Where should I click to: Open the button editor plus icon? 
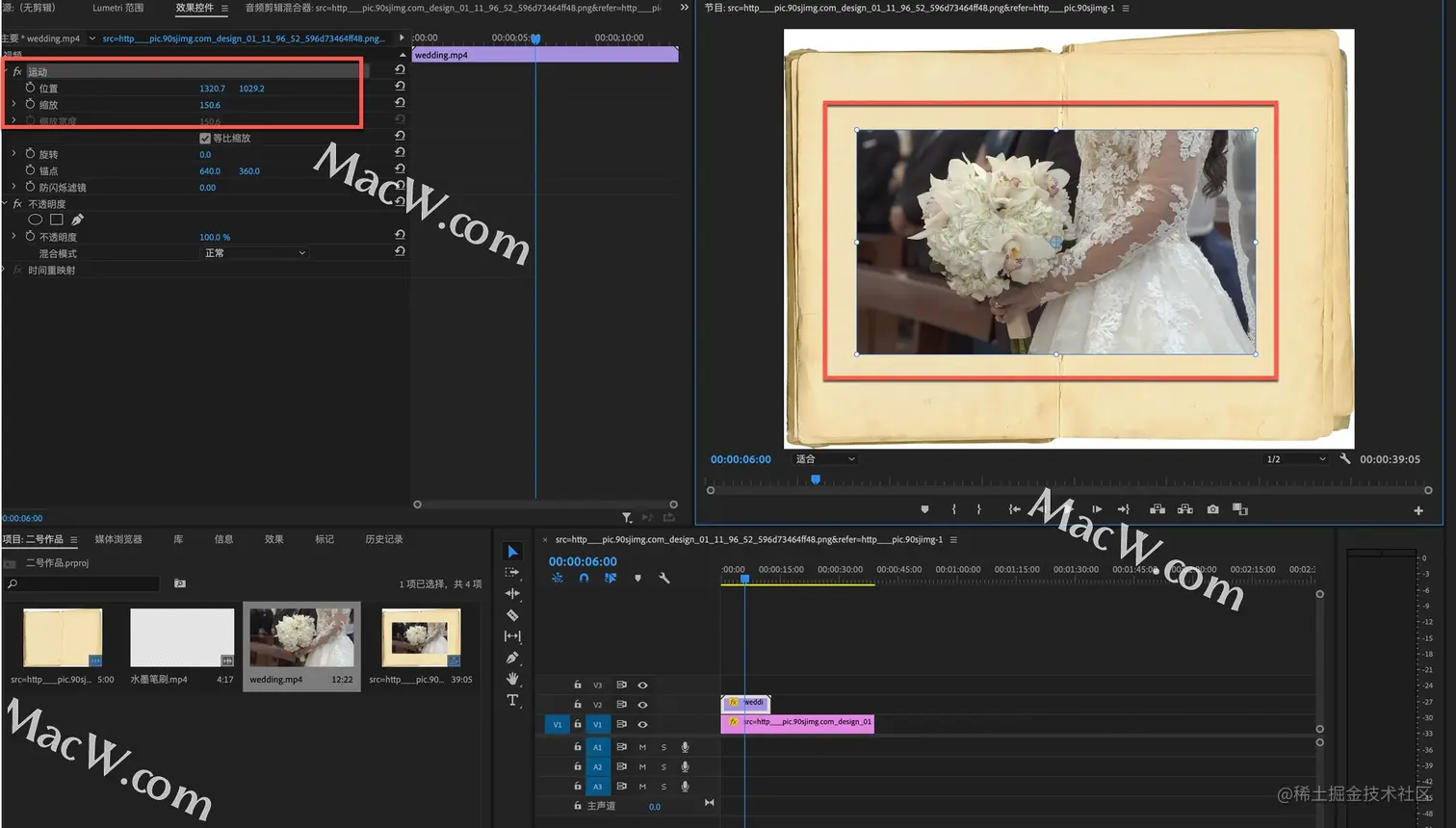tap(1418, 510)
